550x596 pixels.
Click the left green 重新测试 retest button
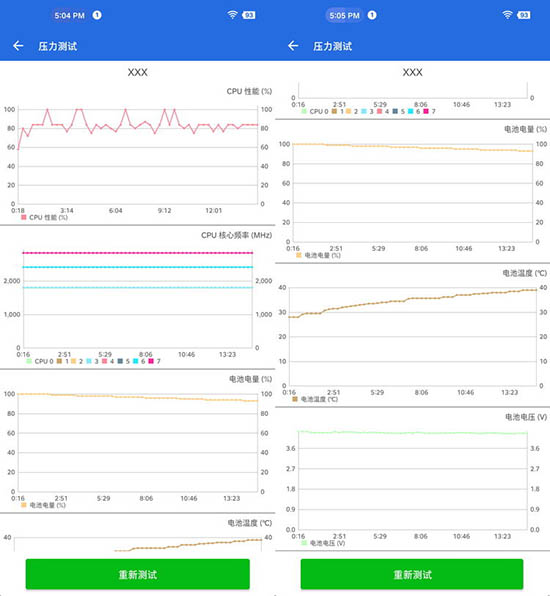pyautogui.click(x=138, y=574)
